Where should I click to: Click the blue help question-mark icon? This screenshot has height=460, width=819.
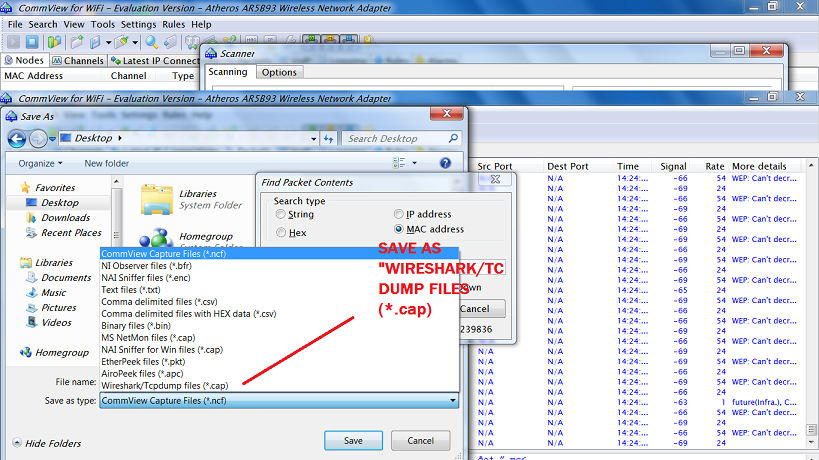445,163
